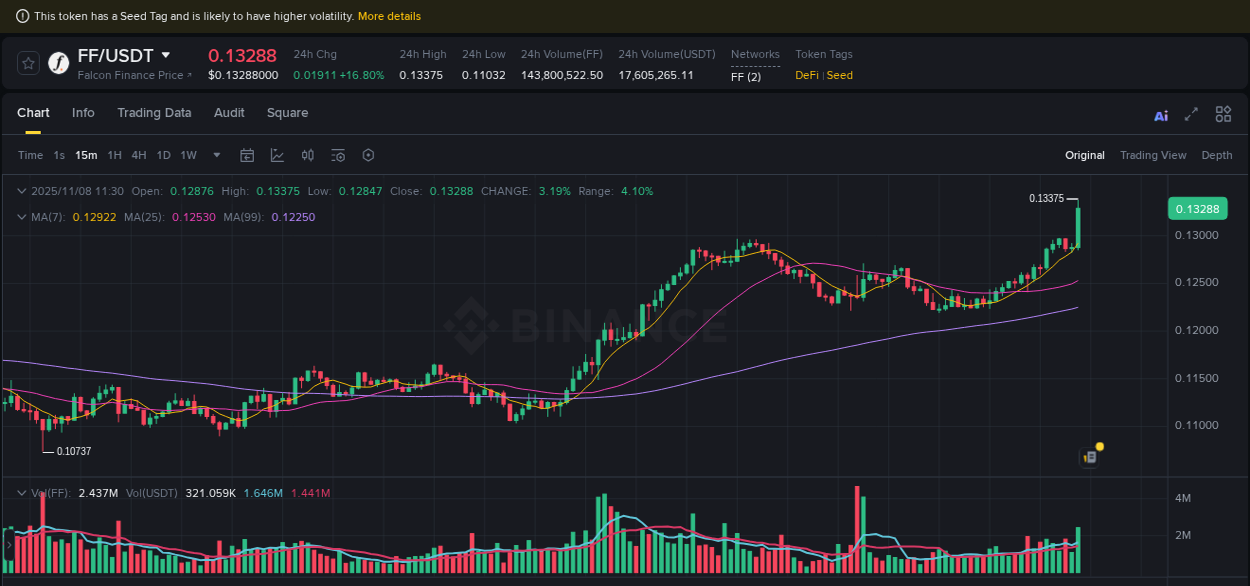Launch the Binance Ai assistant

(1161, 114)
